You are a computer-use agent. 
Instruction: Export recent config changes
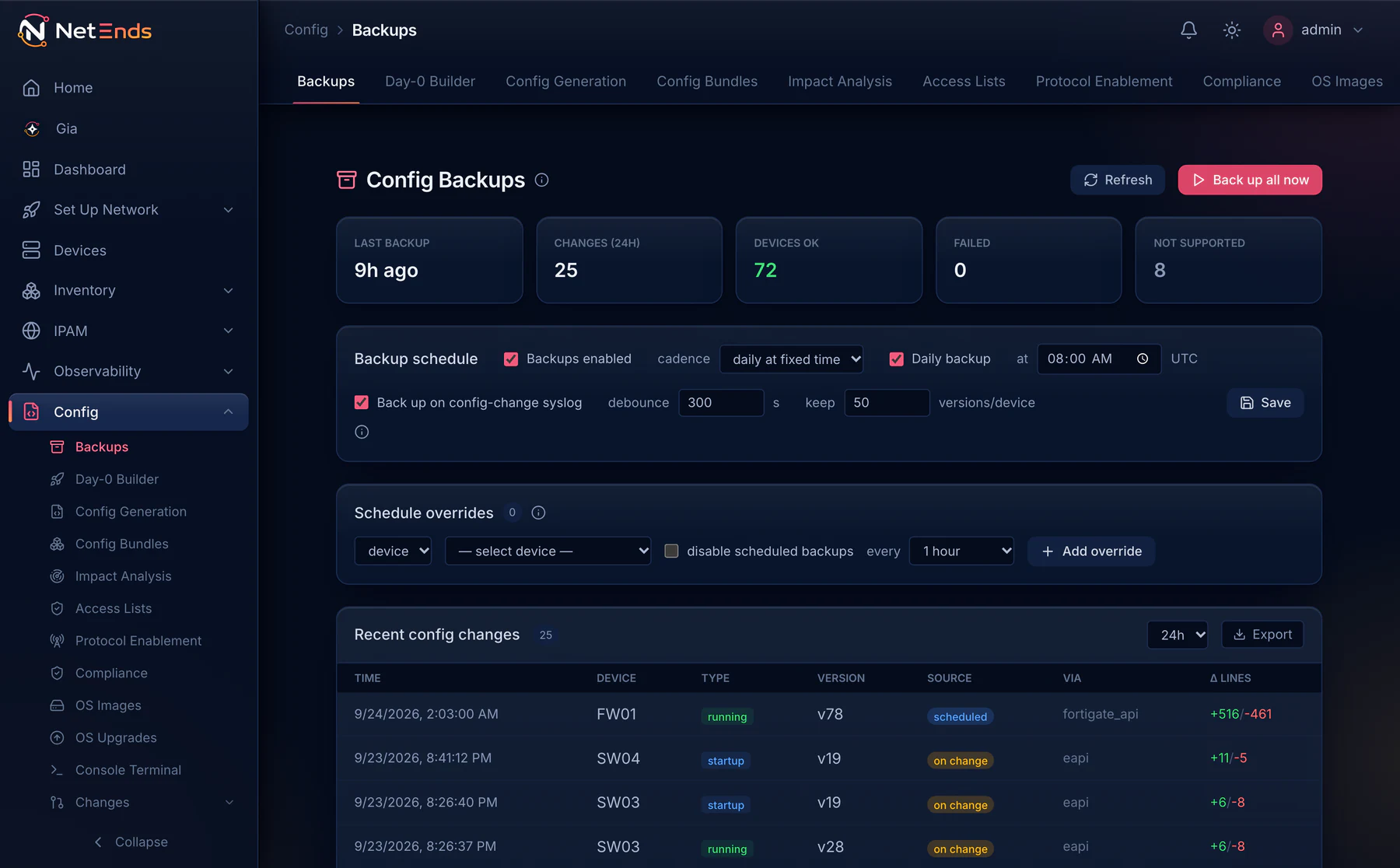[1262, 635]
